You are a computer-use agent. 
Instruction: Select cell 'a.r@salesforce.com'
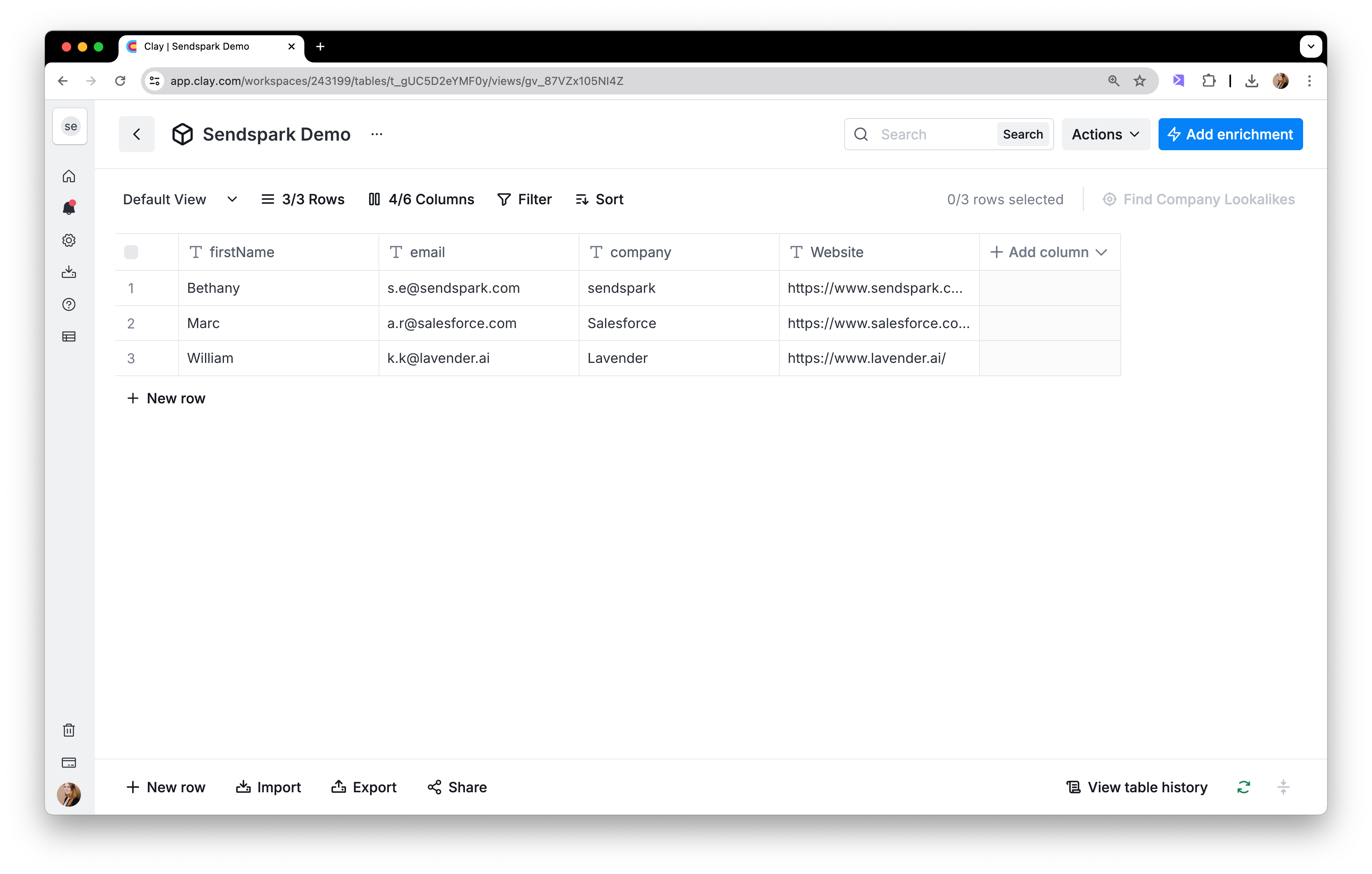click(x=479, y=324)
